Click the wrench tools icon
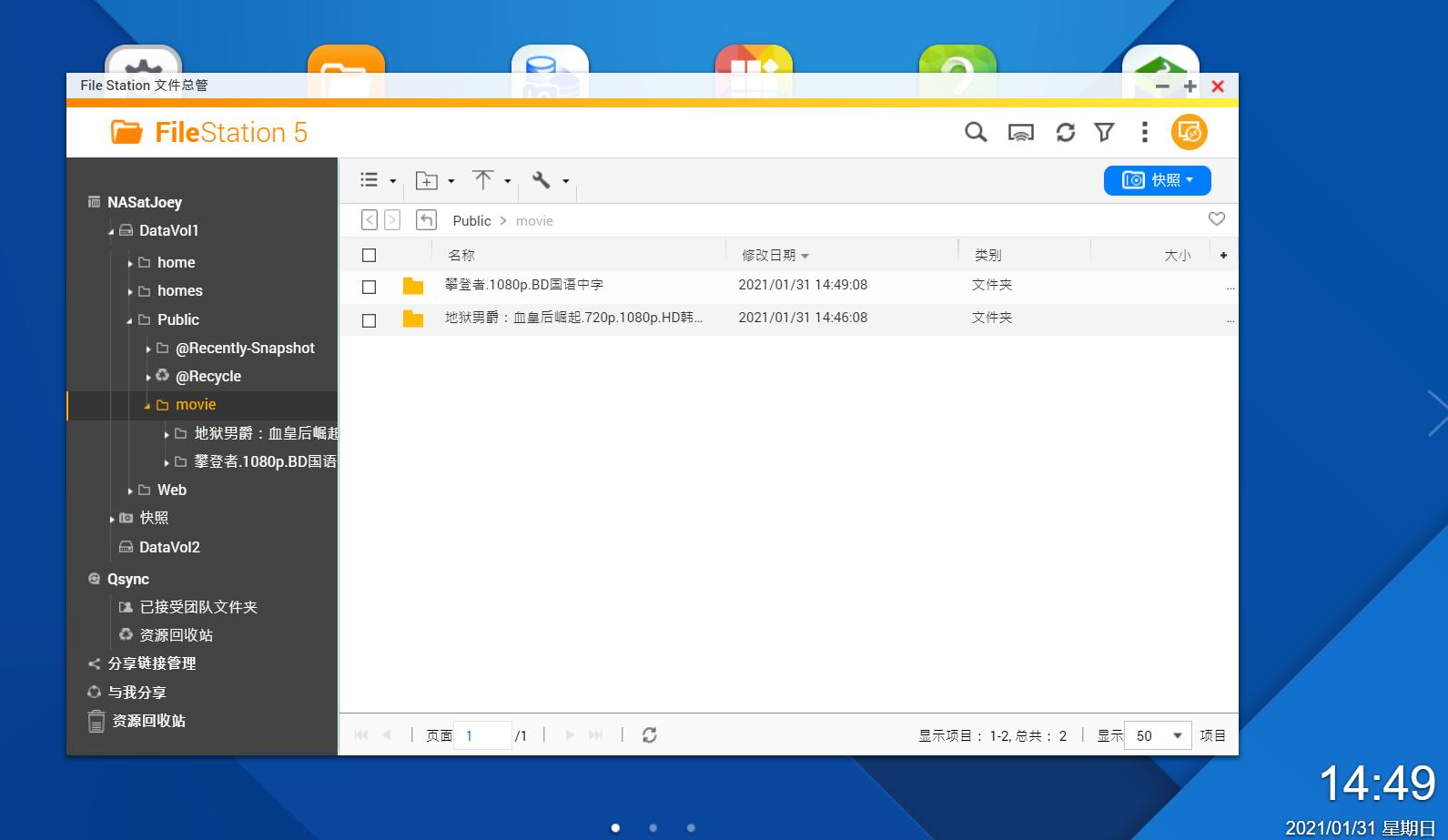 pos(542,180)
